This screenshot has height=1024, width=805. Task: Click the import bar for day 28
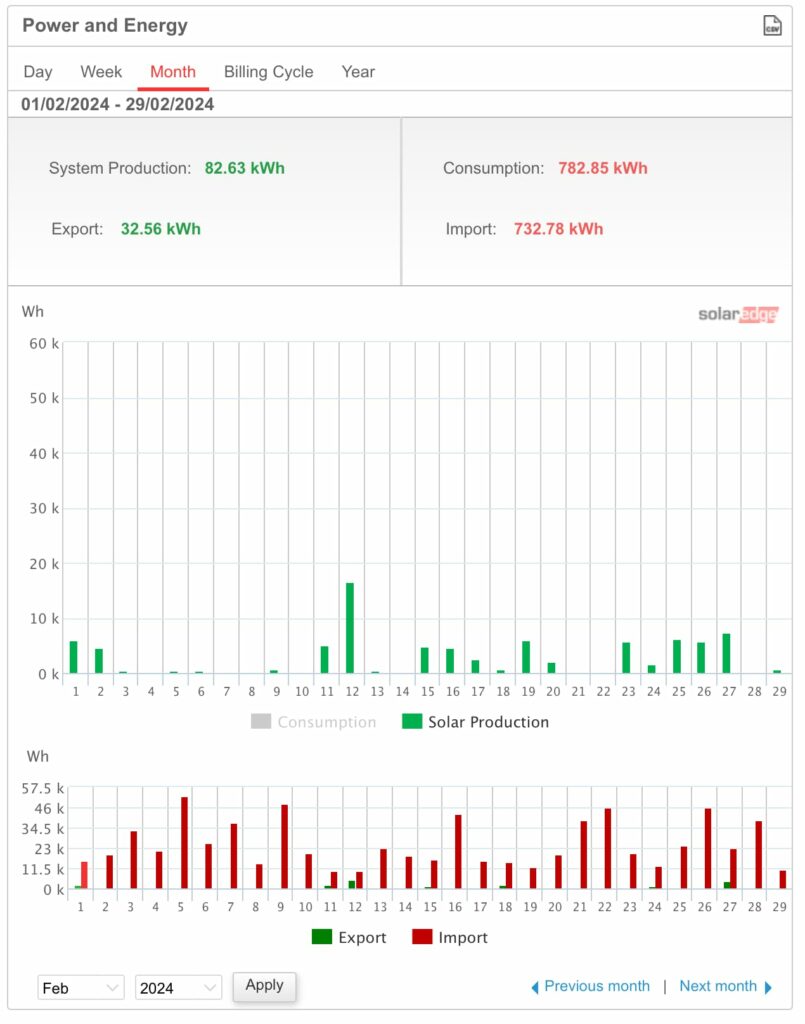pyautogui.click(x=759, y=855)
